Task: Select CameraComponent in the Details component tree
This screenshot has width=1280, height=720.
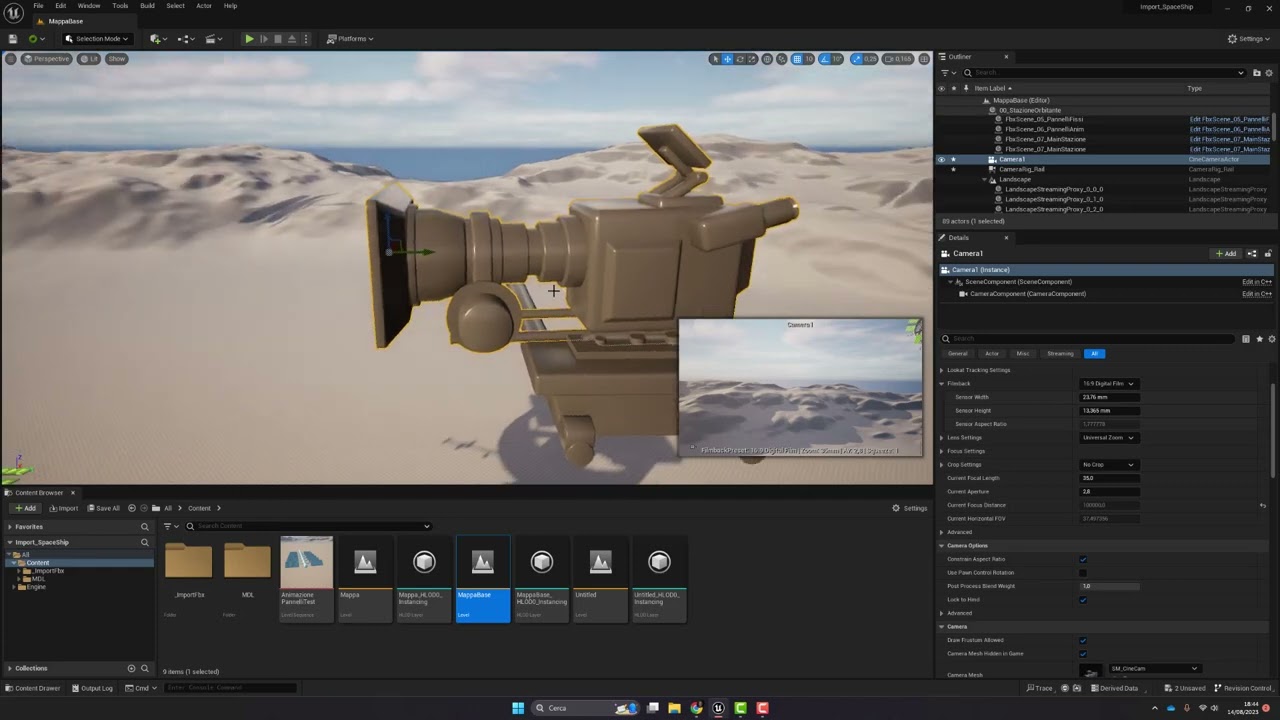Action: pyautogui.click(x=1027, y=294)
